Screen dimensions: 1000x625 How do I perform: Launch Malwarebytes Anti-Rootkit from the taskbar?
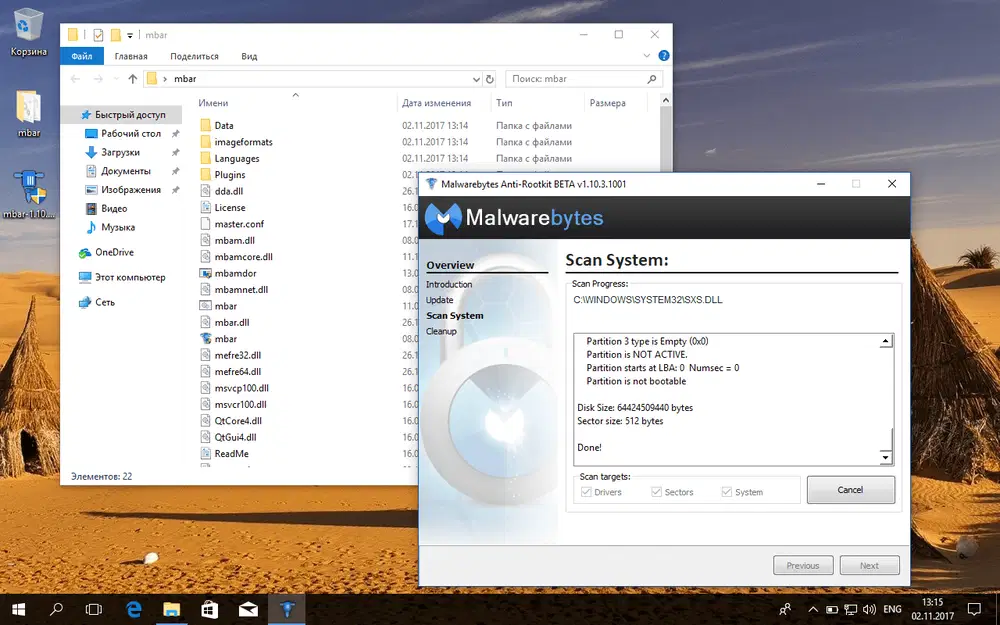286,609
